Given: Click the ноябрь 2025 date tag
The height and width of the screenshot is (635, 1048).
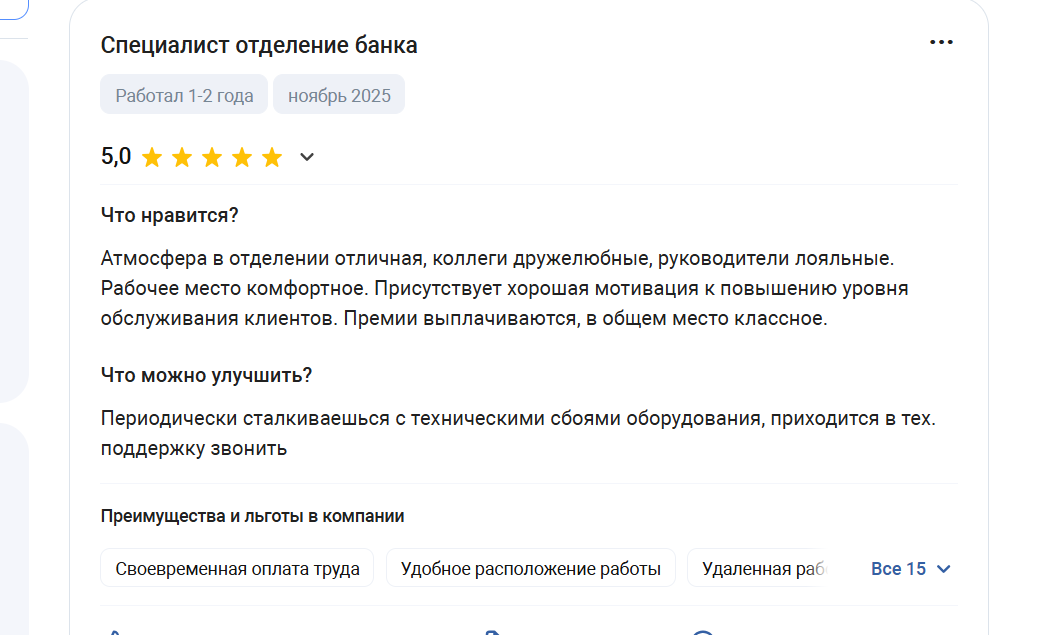Looking at the screenshot, I should 339,97.
